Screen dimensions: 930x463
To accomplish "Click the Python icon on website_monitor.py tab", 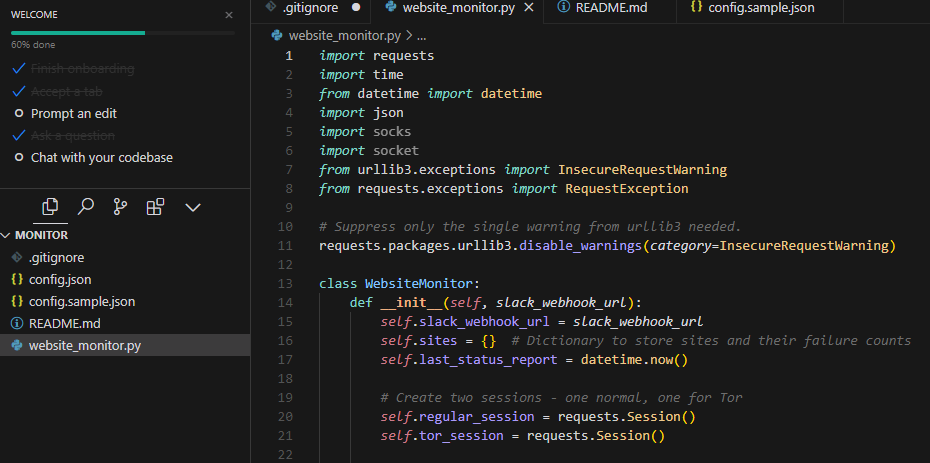I will coord(391,8).
